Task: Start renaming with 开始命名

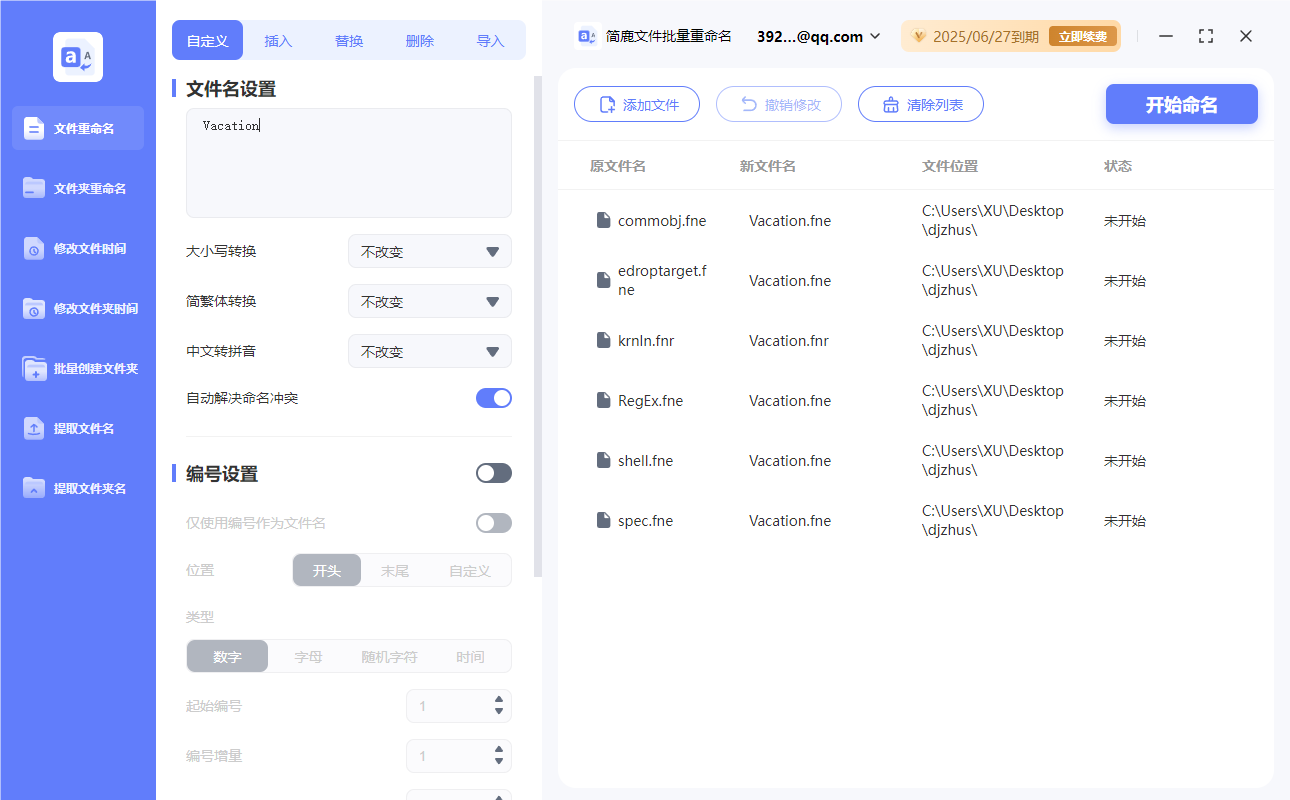Action: 1181,104
